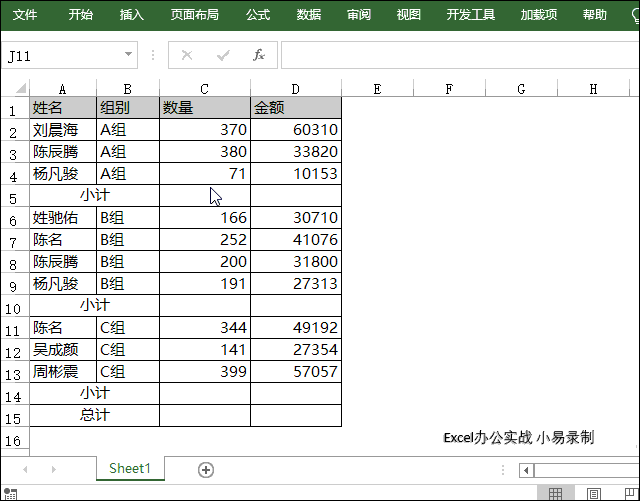Screen dimensions: 640x501
Task: Select the cell with 姓驰佑
Action: 63,218
